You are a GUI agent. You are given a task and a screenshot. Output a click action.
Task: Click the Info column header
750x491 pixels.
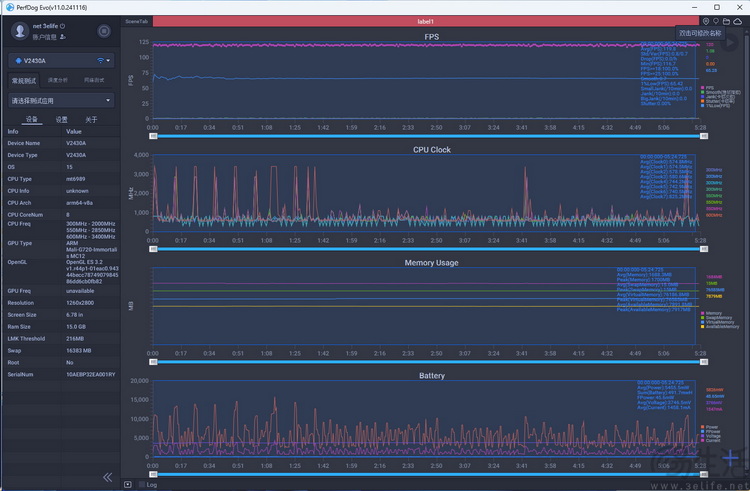[x=13, y=131]
